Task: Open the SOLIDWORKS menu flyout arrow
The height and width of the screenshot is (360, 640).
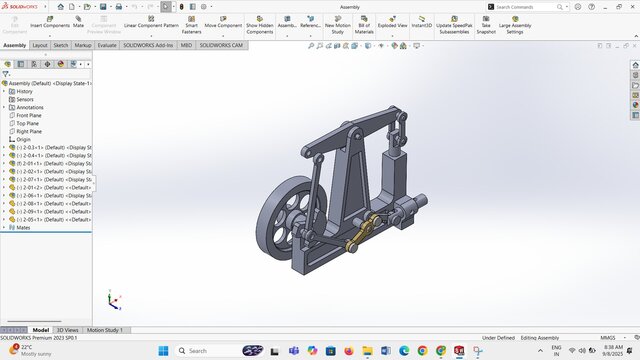Action: (45, 7)
